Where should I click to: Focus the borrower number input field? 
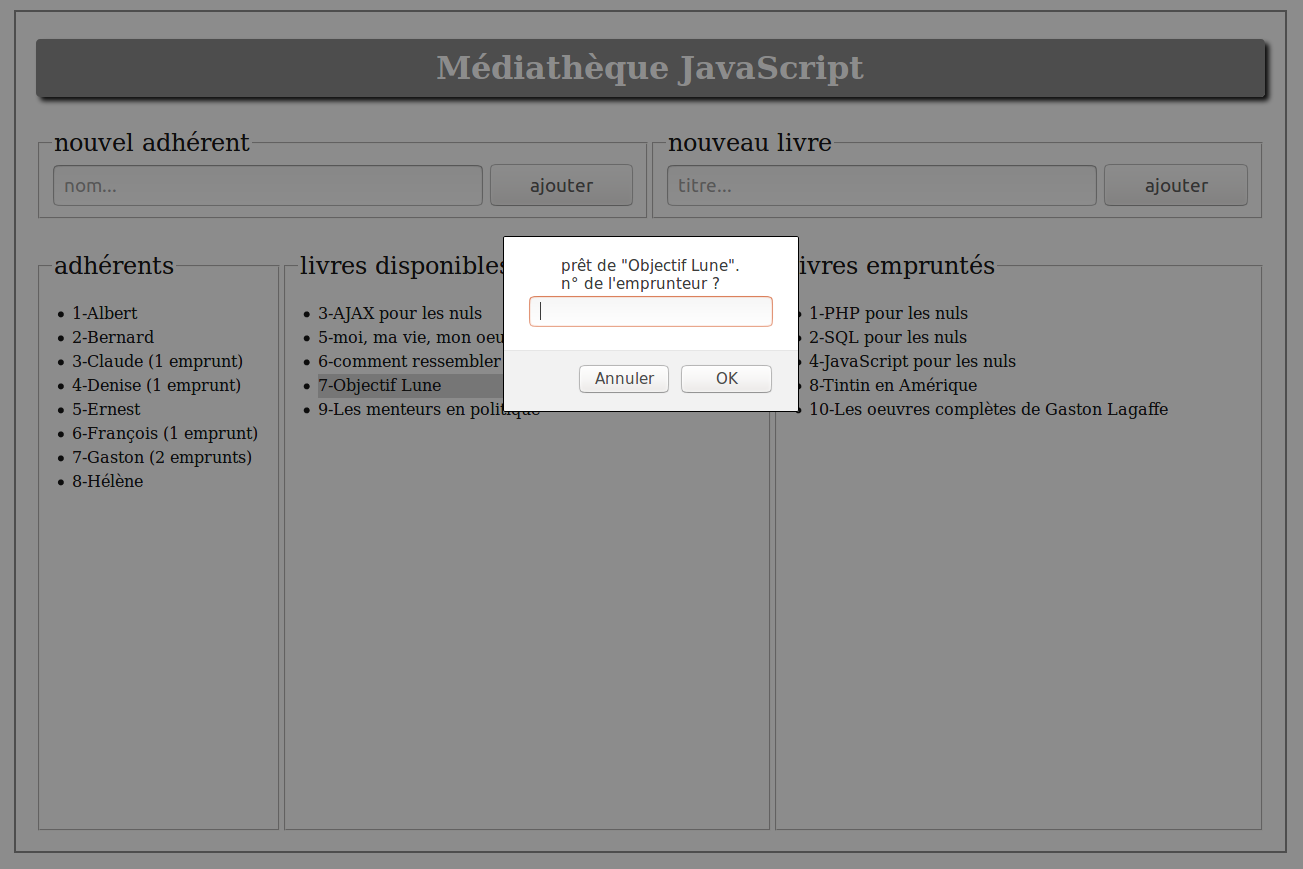pyautogui.click(x=650, y=311)
